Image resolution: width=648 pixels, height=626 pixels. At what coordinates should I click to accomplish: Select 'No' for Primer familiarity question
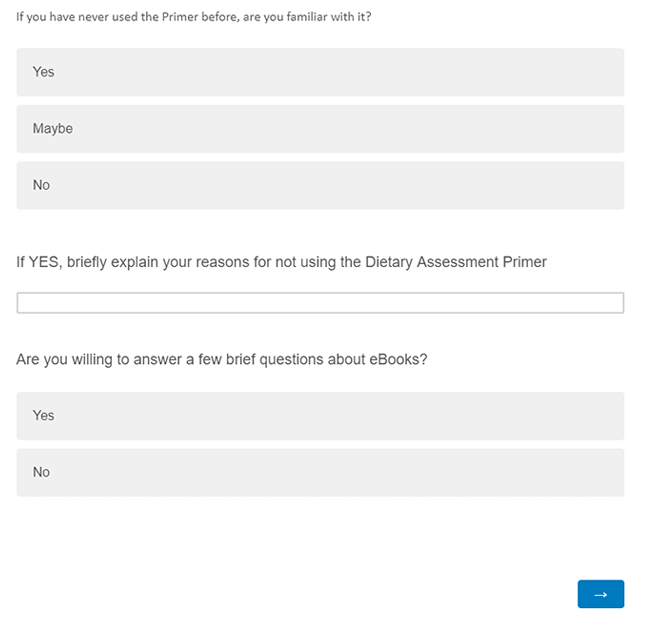(x=320, y=185)
